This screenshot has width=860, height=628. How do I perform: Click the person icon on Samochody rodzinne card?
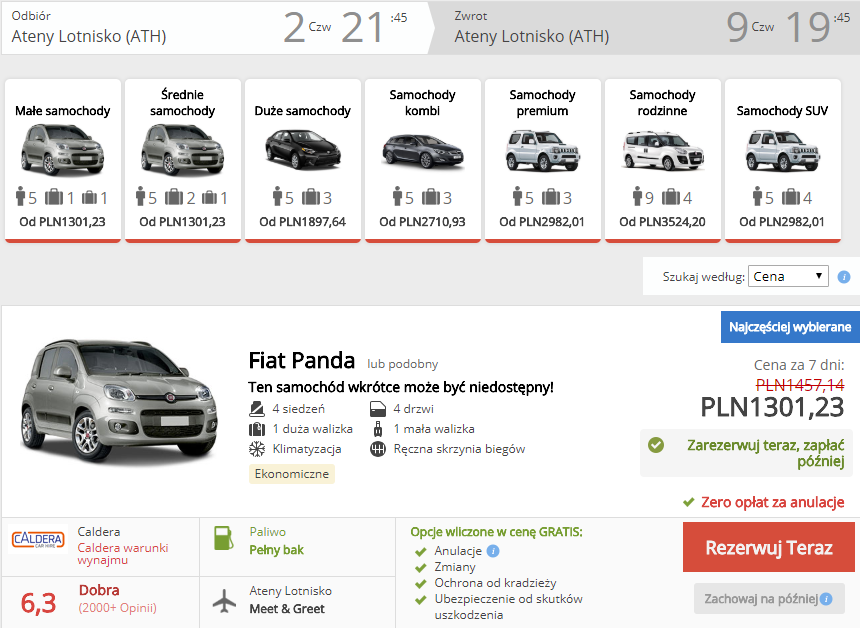pyautogui.click(x=637, y=196)
